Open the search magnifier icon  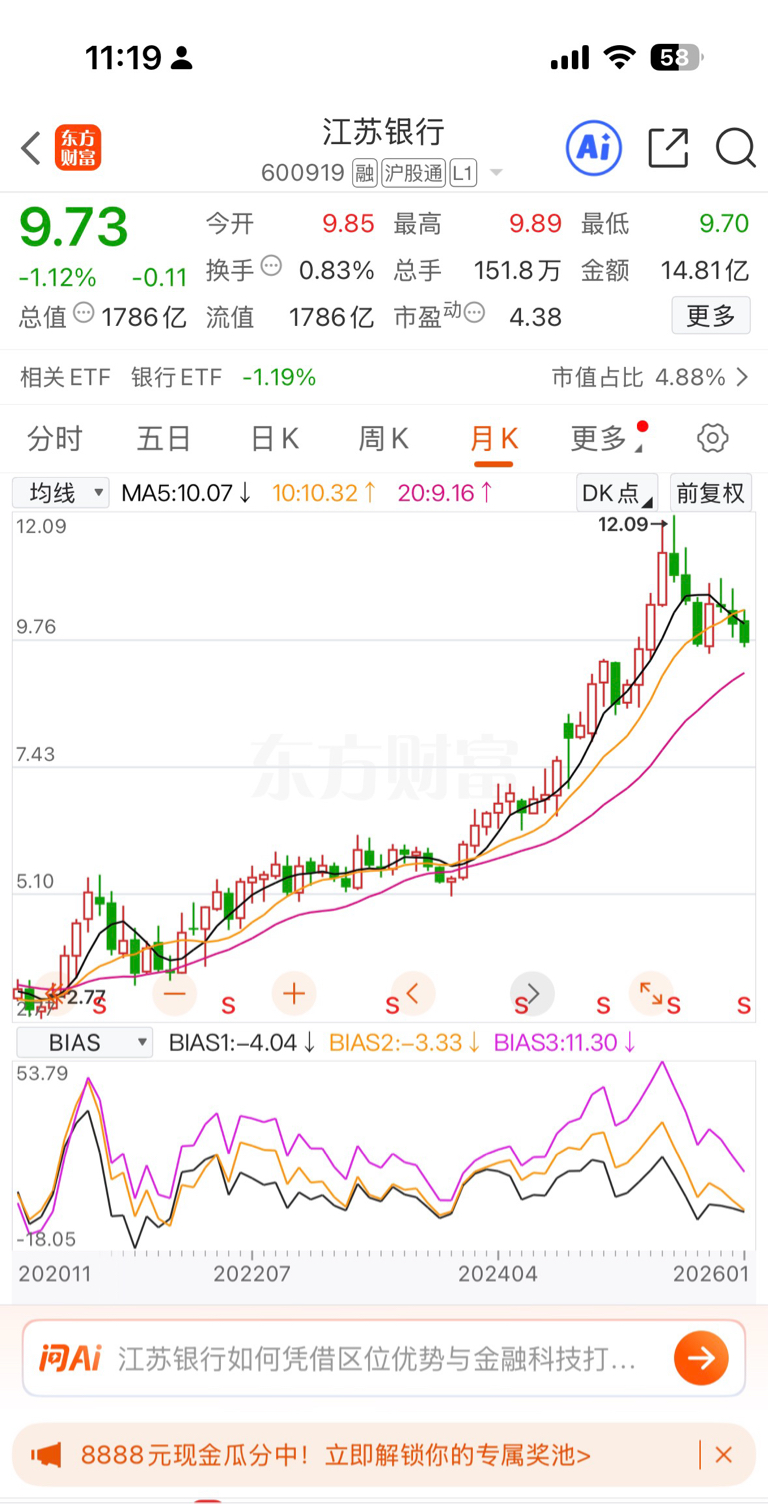point(735,148)
